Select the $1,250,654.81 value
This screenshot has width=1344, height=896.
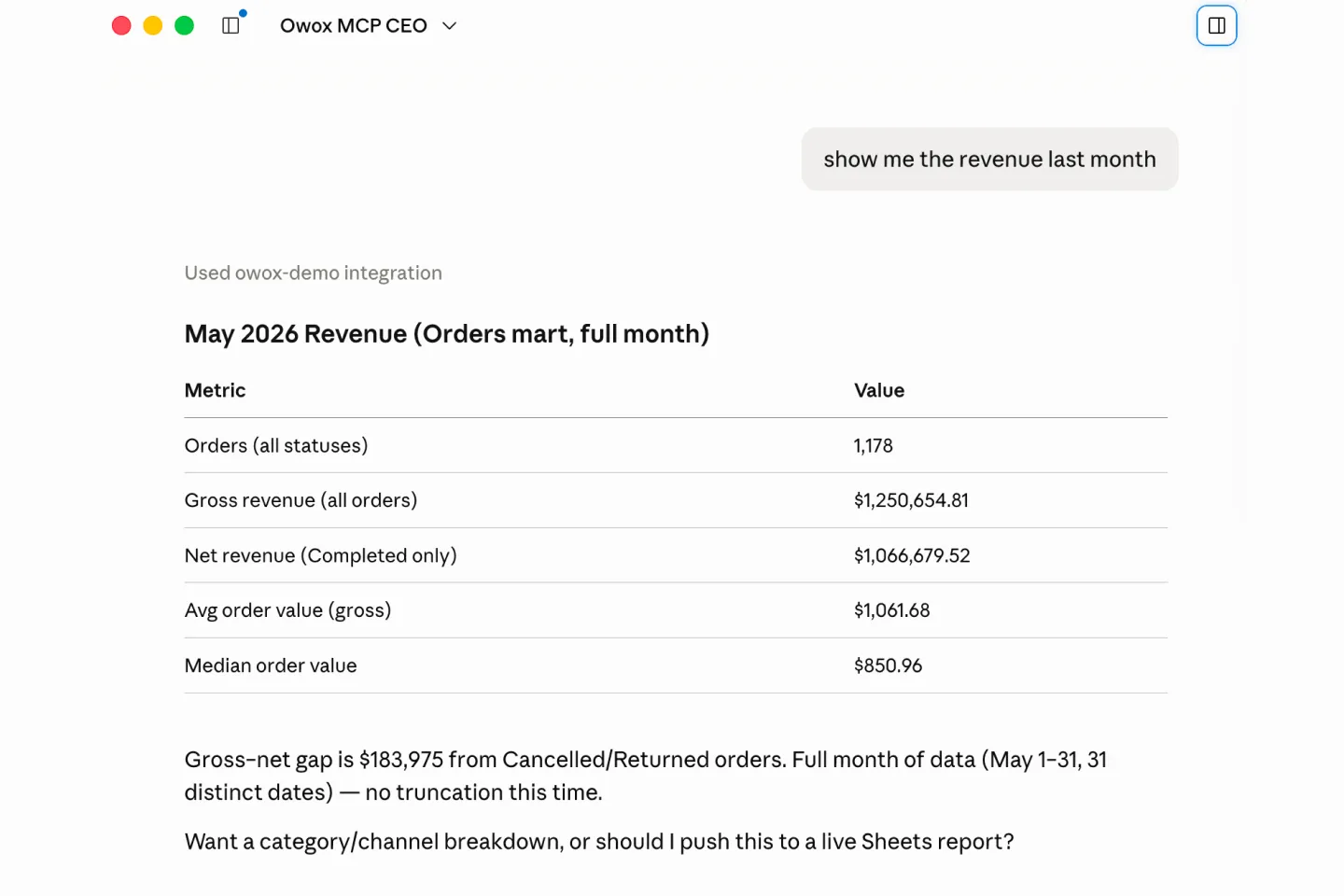[911, 501]
